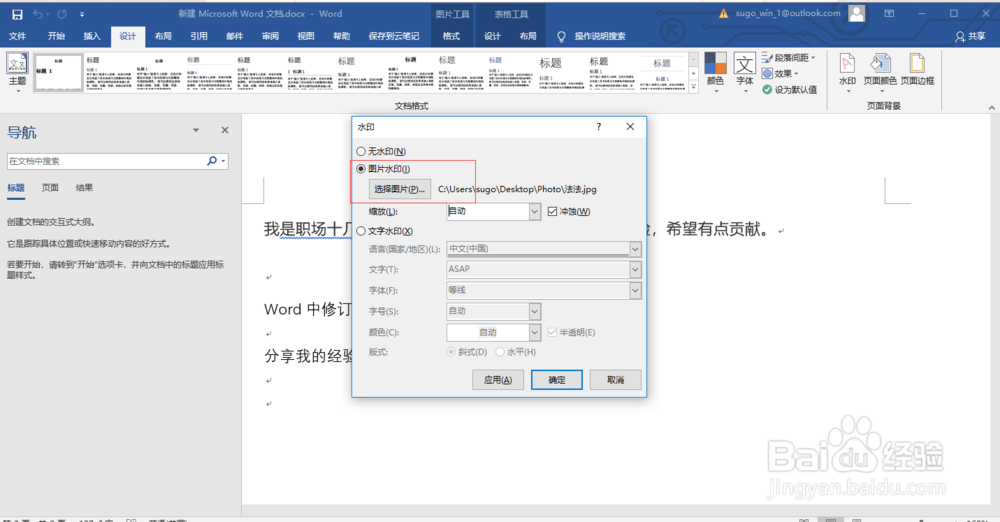Image resolution: width=1000 pixels, height=522 pixels.
Task: Click the Share (共享) icon
Action: (970, 36)
